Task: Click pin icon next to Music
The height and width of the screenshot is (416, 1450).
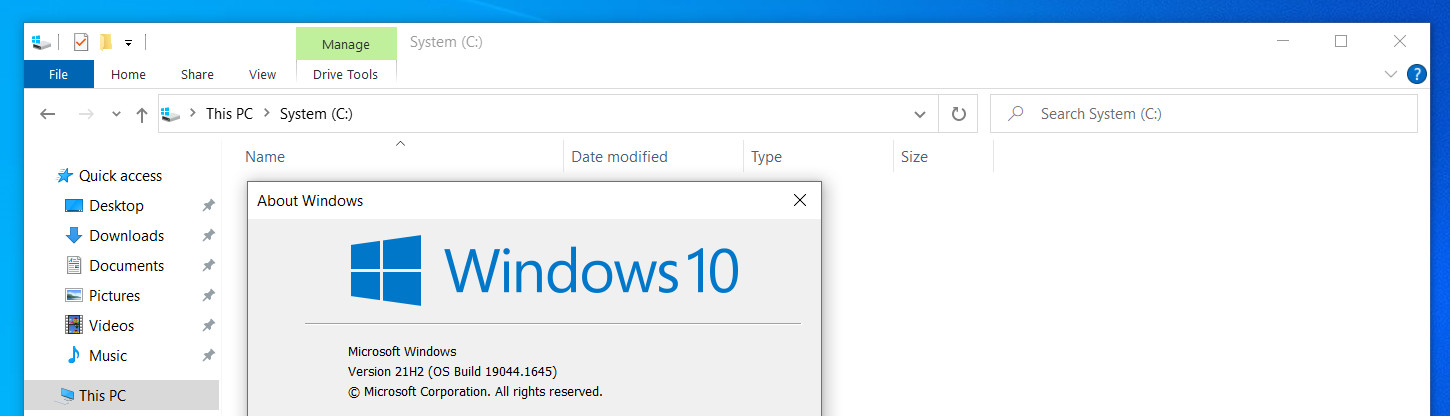Action: 208,356
